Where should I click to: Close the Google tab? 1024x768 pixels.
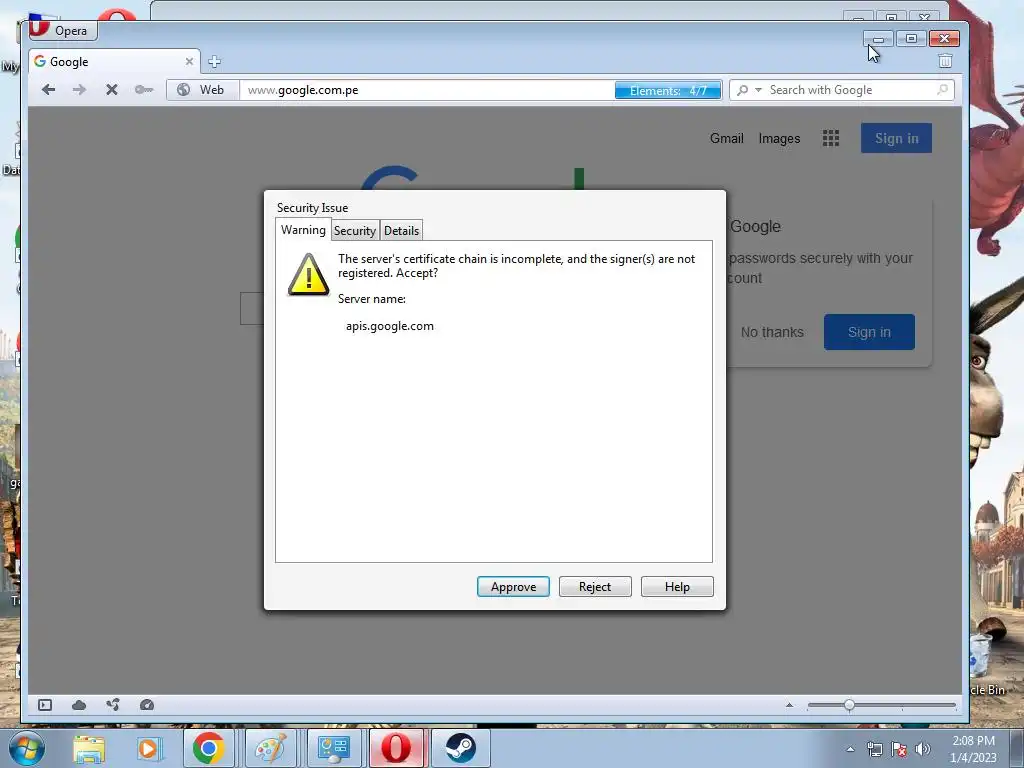[189, 61]
